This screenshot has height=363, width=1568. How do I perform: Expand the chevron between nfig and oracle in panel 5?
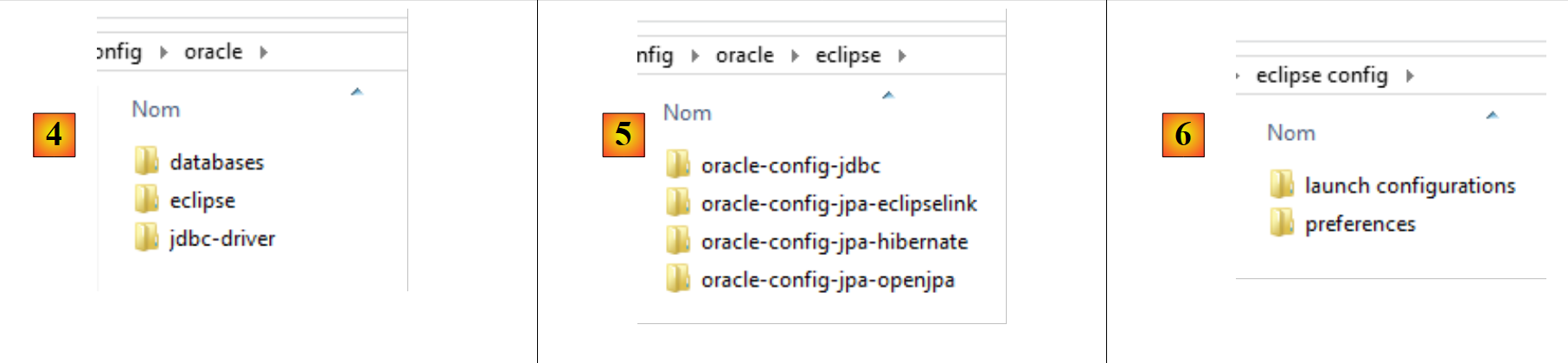694,56
